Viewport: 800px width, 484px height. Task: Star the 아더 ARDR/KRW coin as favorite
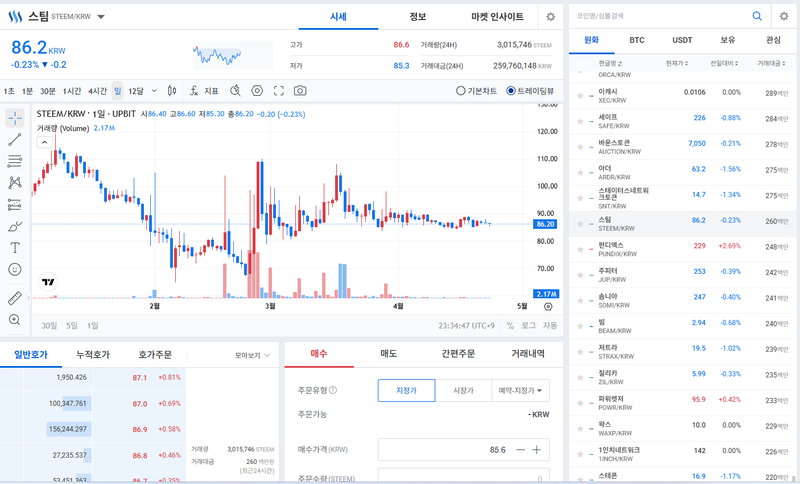[x=580, y=173]
